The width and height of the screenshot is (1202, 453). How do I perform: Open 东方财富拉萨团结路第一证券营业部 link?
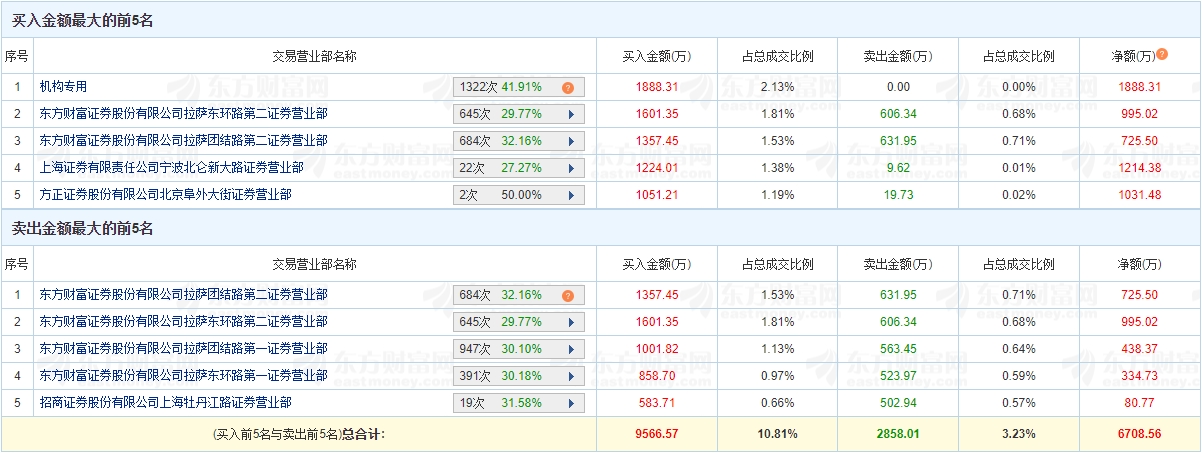[183, 349]
